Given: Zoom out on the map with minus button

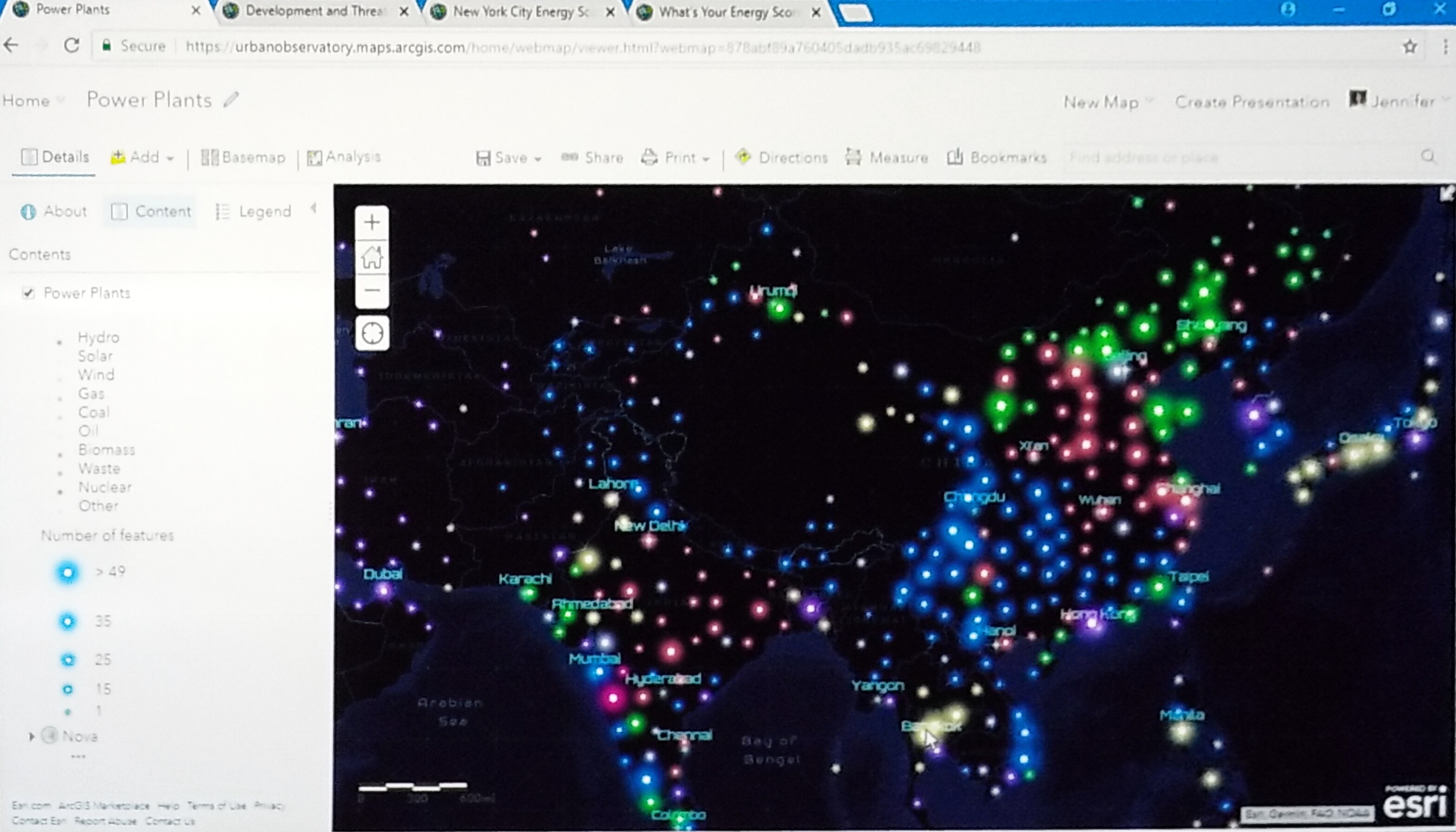Looking at the screenshot, I should coord(372,291).
